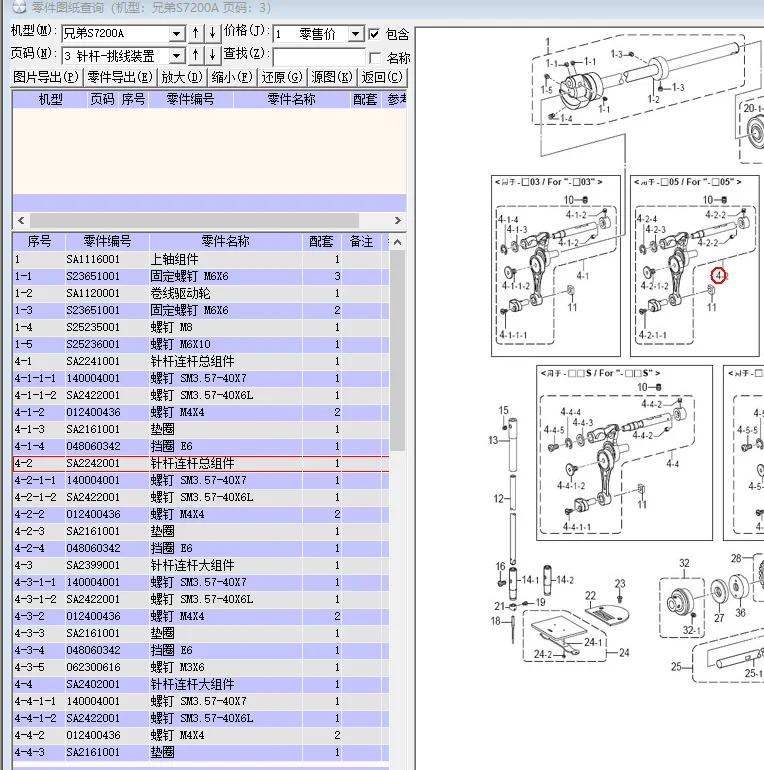Image resolution: width=764 pixels, height=770 pixels.
Task: Click the 零件名称 header in lower parts list
Action: (226, 242)
